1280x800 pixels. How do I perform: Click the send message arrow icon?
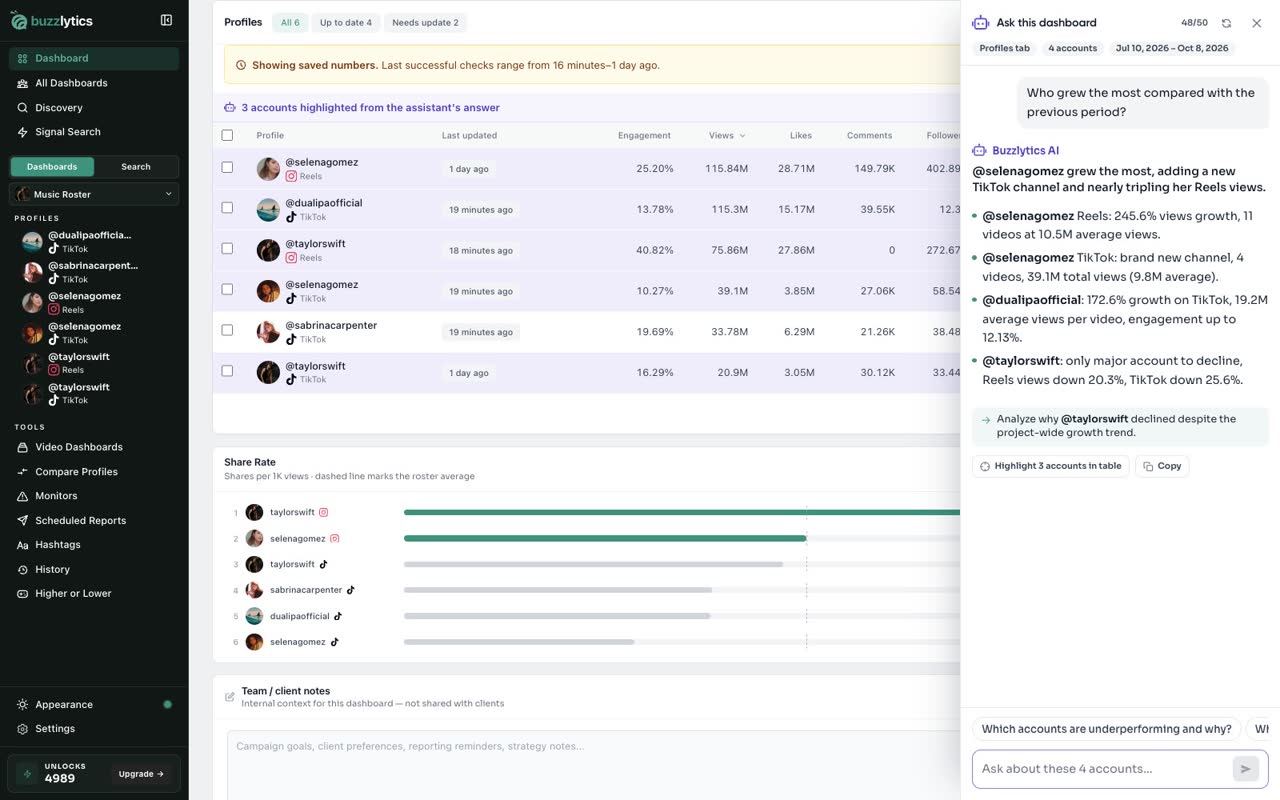coord(1245,769)
